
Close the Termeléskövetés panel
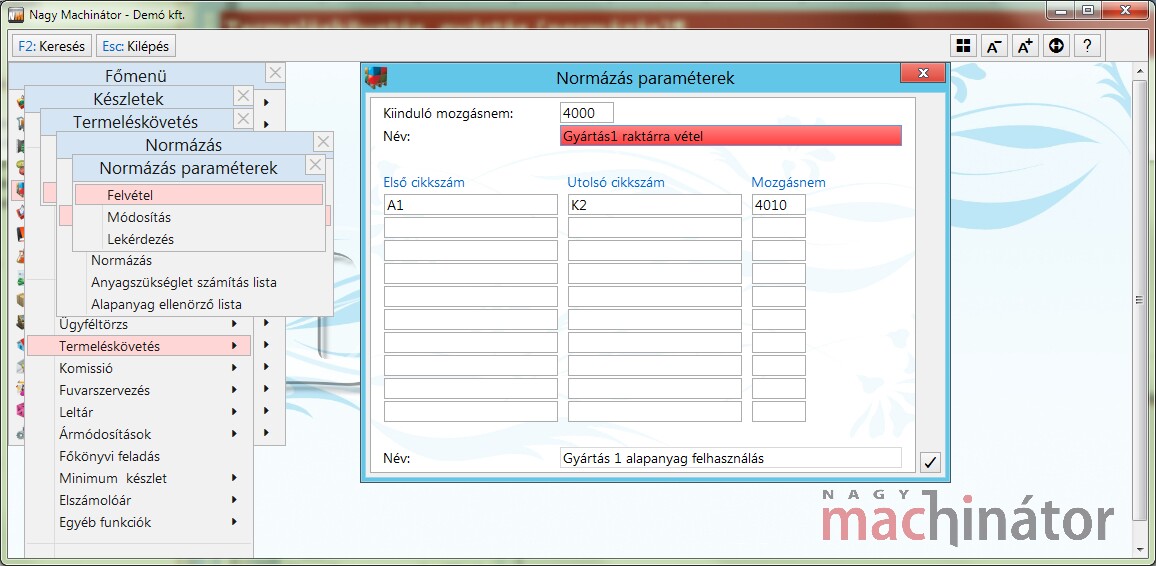pyautogui.click(x=243, y=119)
